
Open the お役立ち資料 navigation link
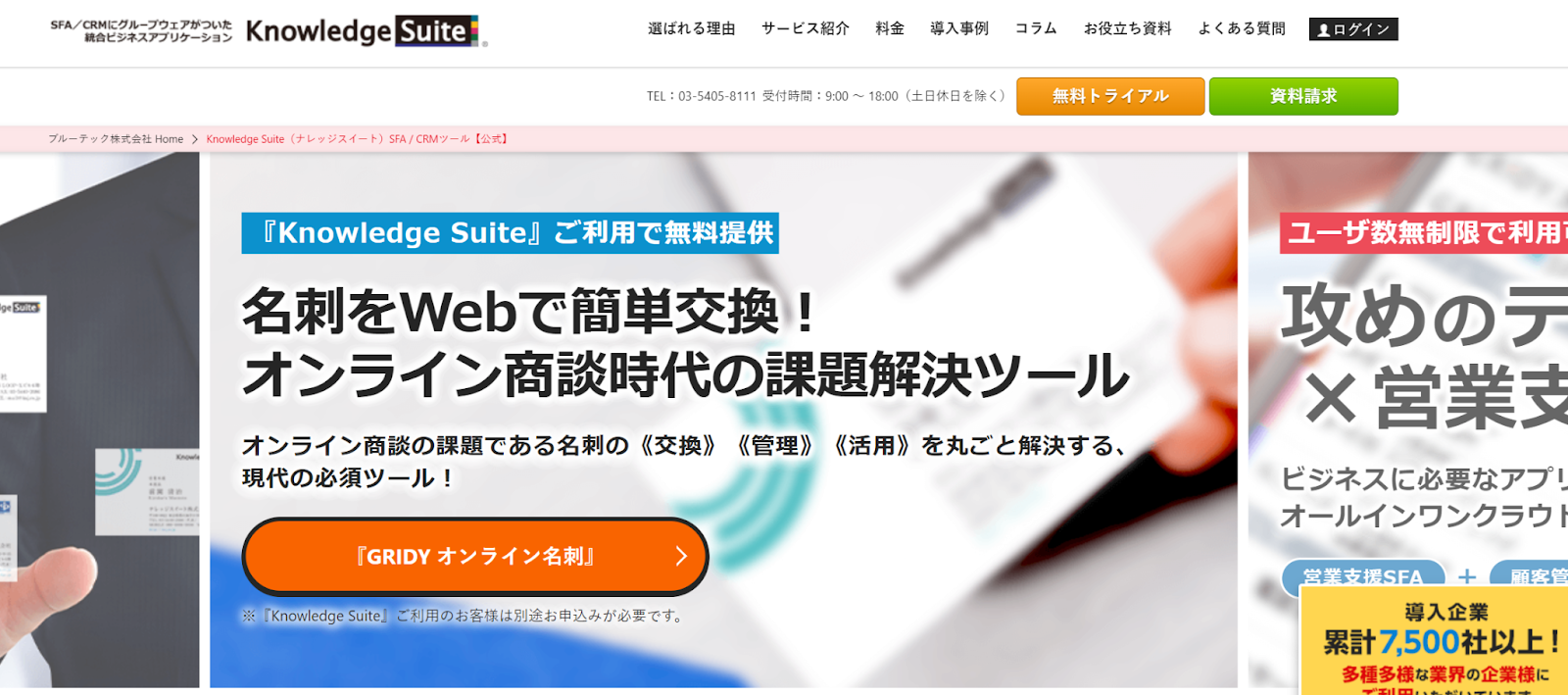[x=1127, y=28]
